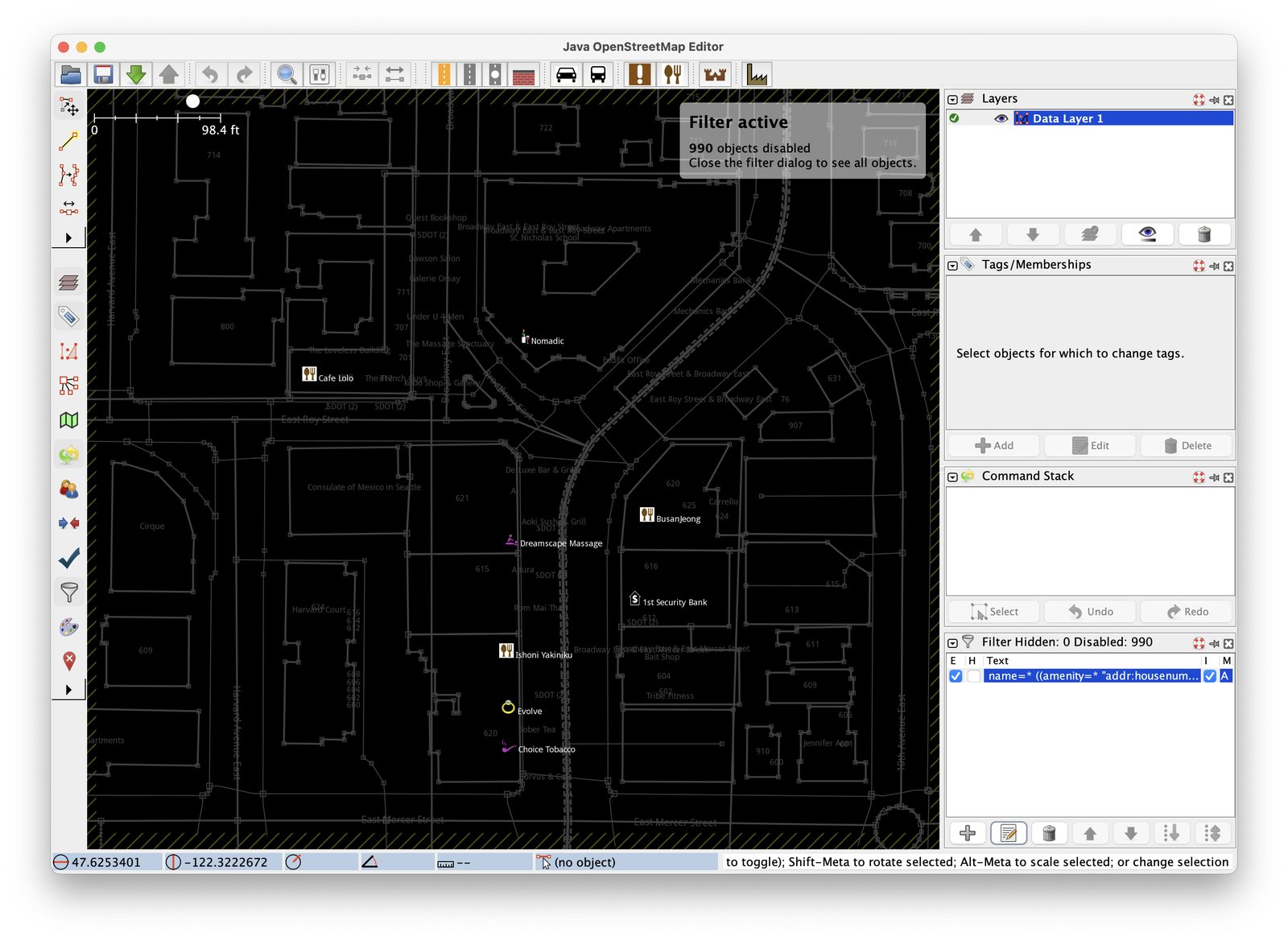Toggle layer visibility button in Layers toolbar

(1147, 234)
